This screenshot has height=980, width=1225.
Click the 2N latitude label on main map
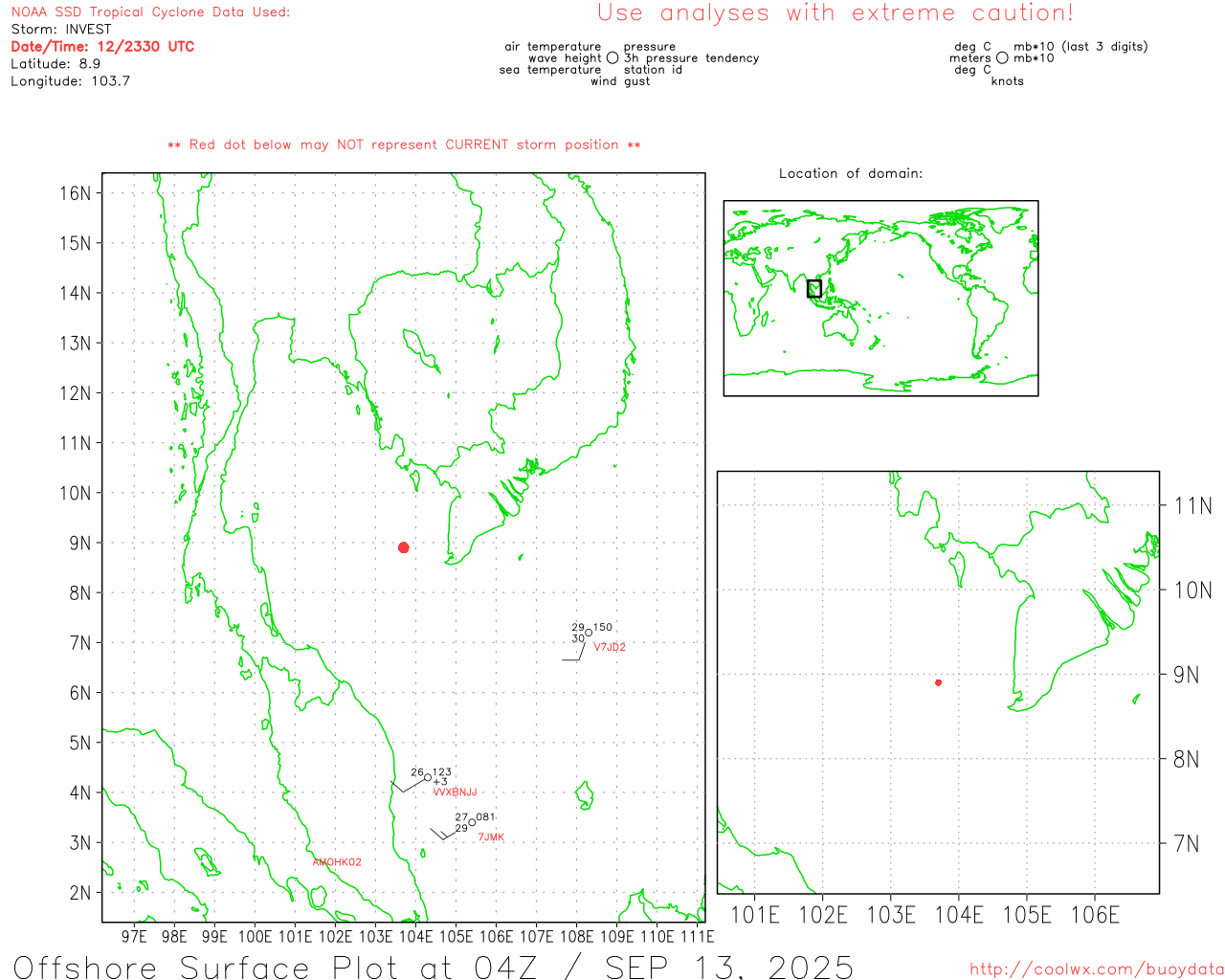click(x=79, y=893)
